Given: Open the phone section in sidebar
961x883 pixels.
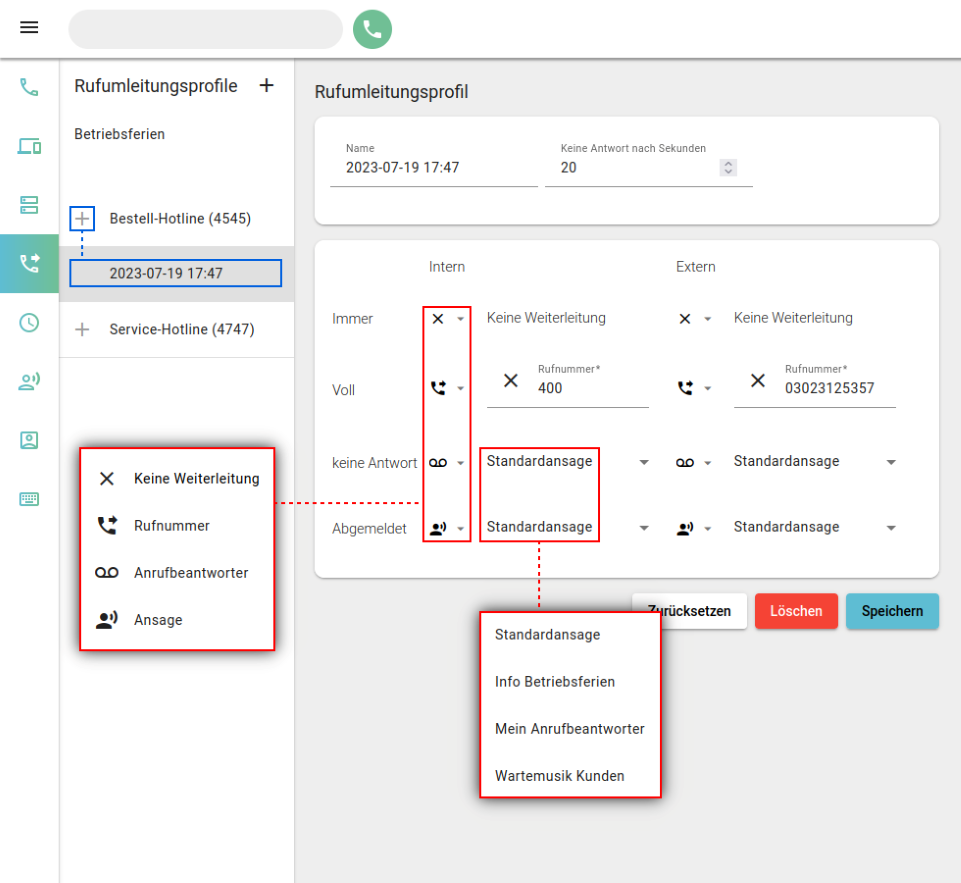Looking at the screenshot, I should click(x=29, y=87).
